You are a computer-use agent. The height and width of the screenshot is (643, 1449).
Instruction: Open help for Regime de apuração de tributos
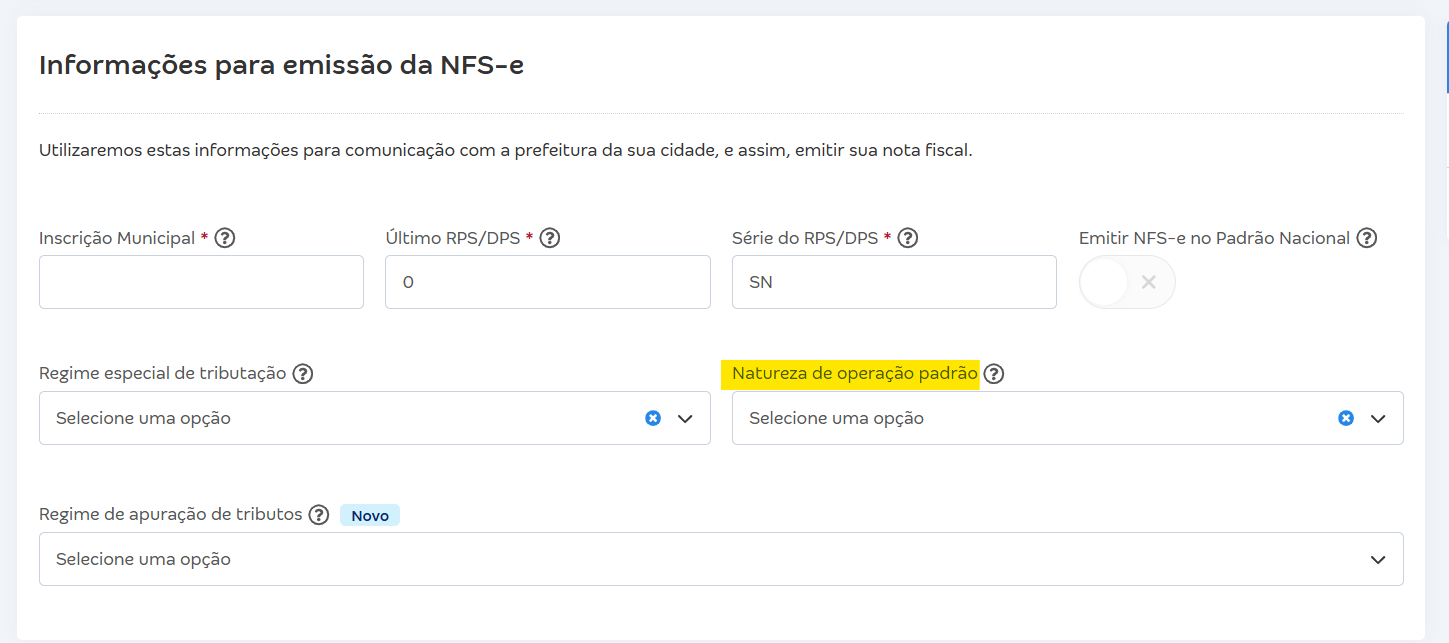tap(319, 514)
